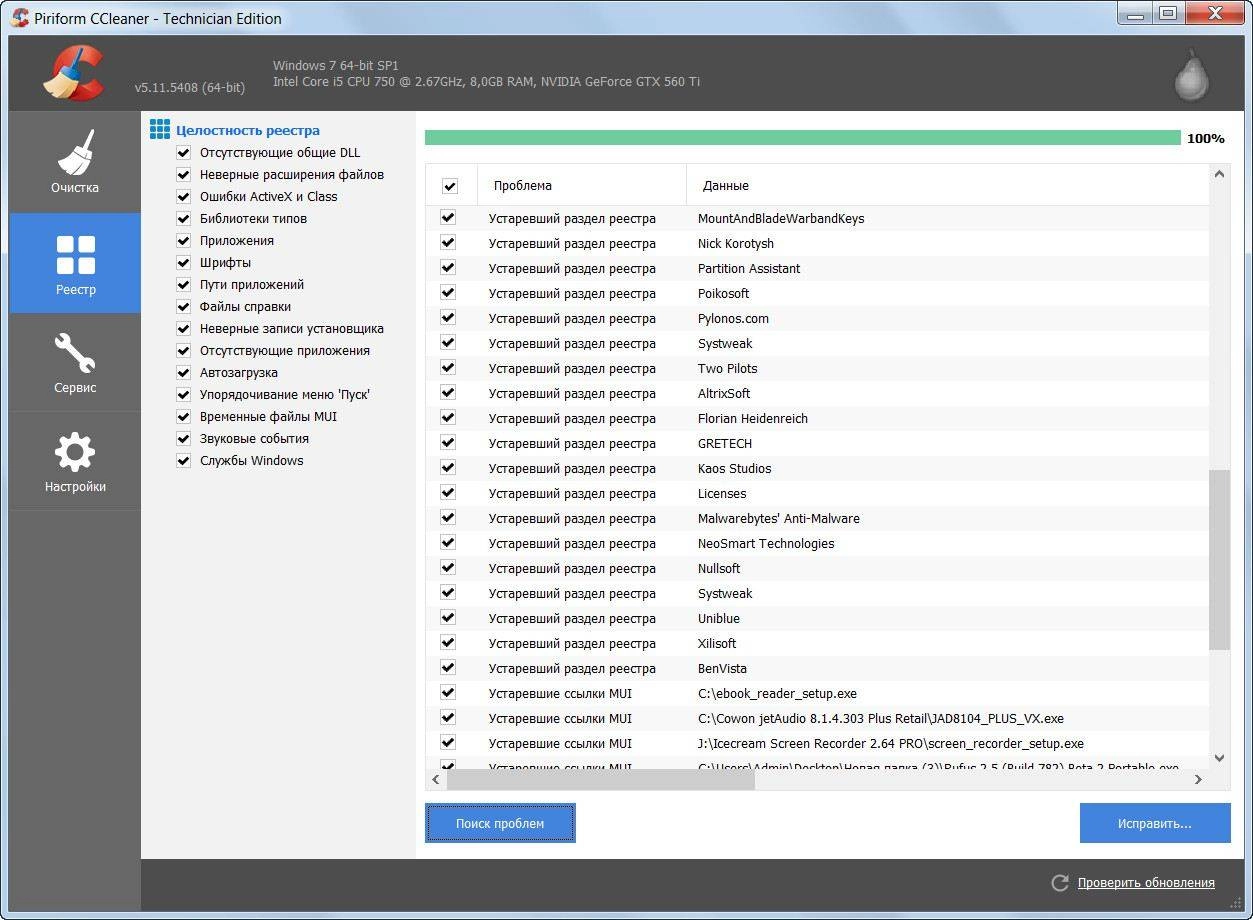
Task: Click the scroll-right arrow under results
Action: (x=1198, y=779)
